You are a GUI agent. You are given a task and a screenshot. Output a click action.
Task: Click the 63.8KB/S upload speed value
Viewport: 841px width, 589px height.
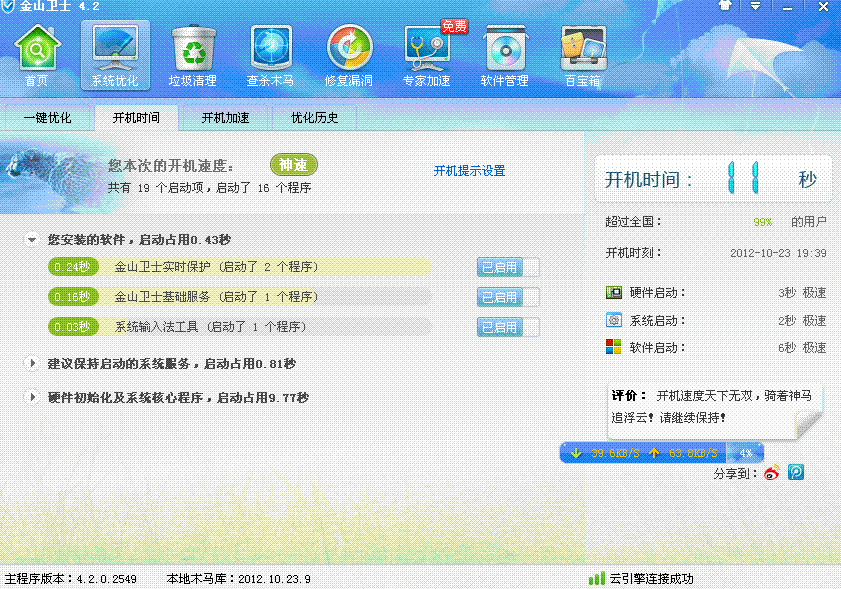tap(693, 453)
